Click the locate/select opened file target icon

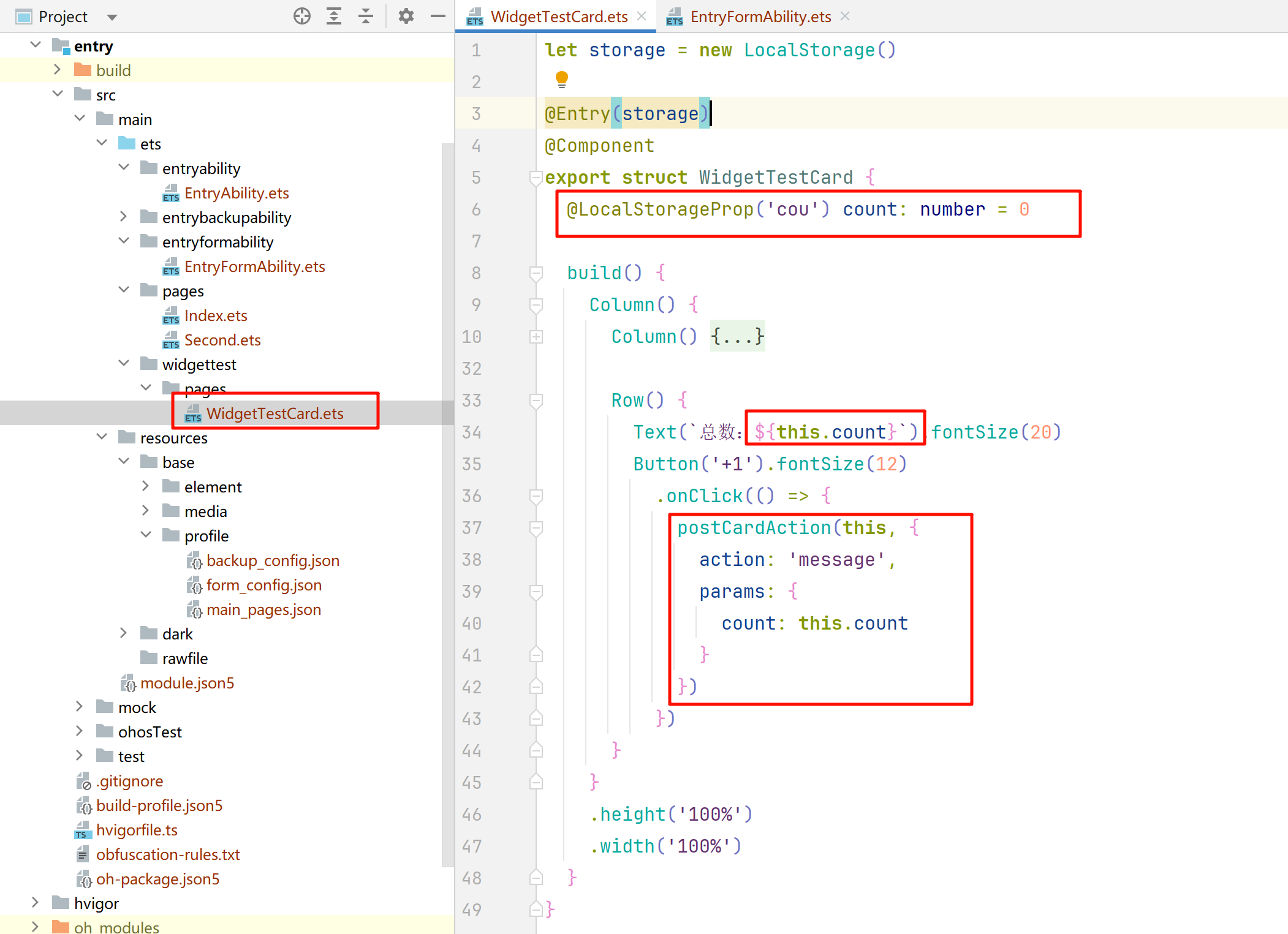click(301, 16)
